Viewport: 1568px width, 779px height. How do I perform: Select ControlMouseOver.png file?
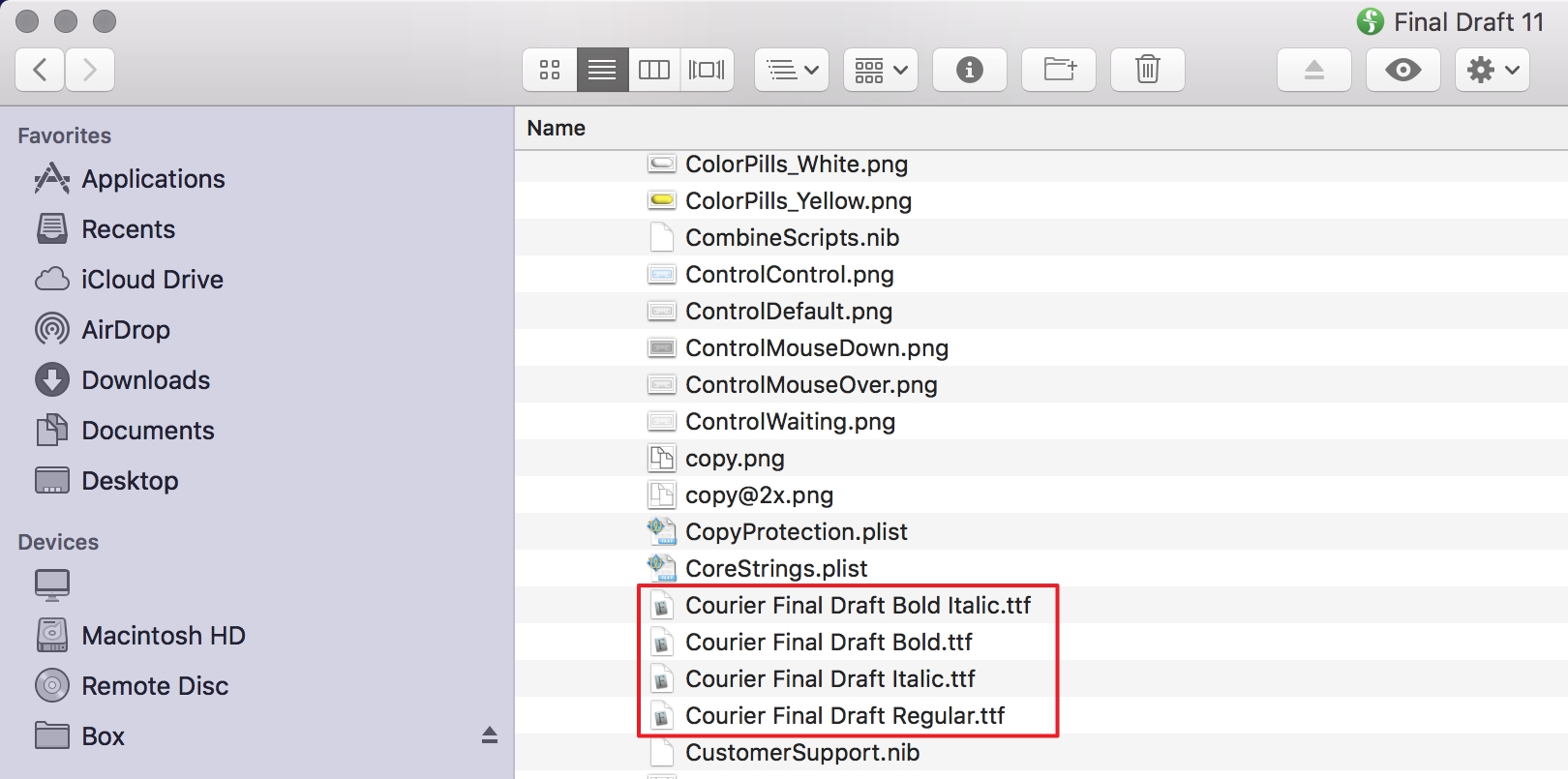[811, 385]
